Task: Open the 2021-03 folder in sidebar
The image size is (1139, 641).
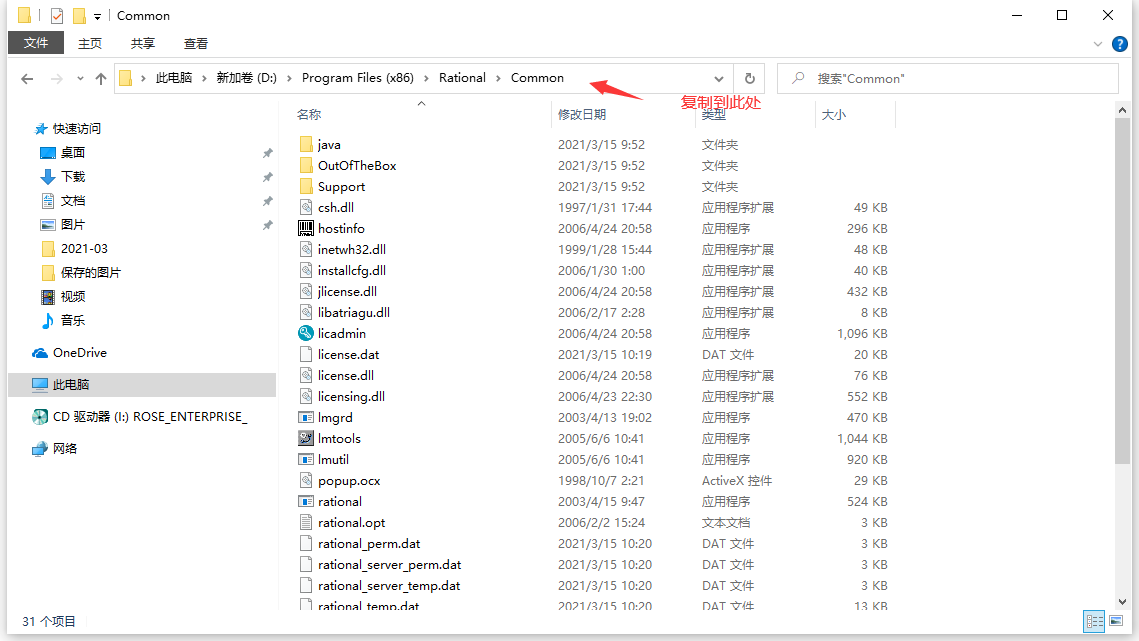Action: (x=74, y=249)
